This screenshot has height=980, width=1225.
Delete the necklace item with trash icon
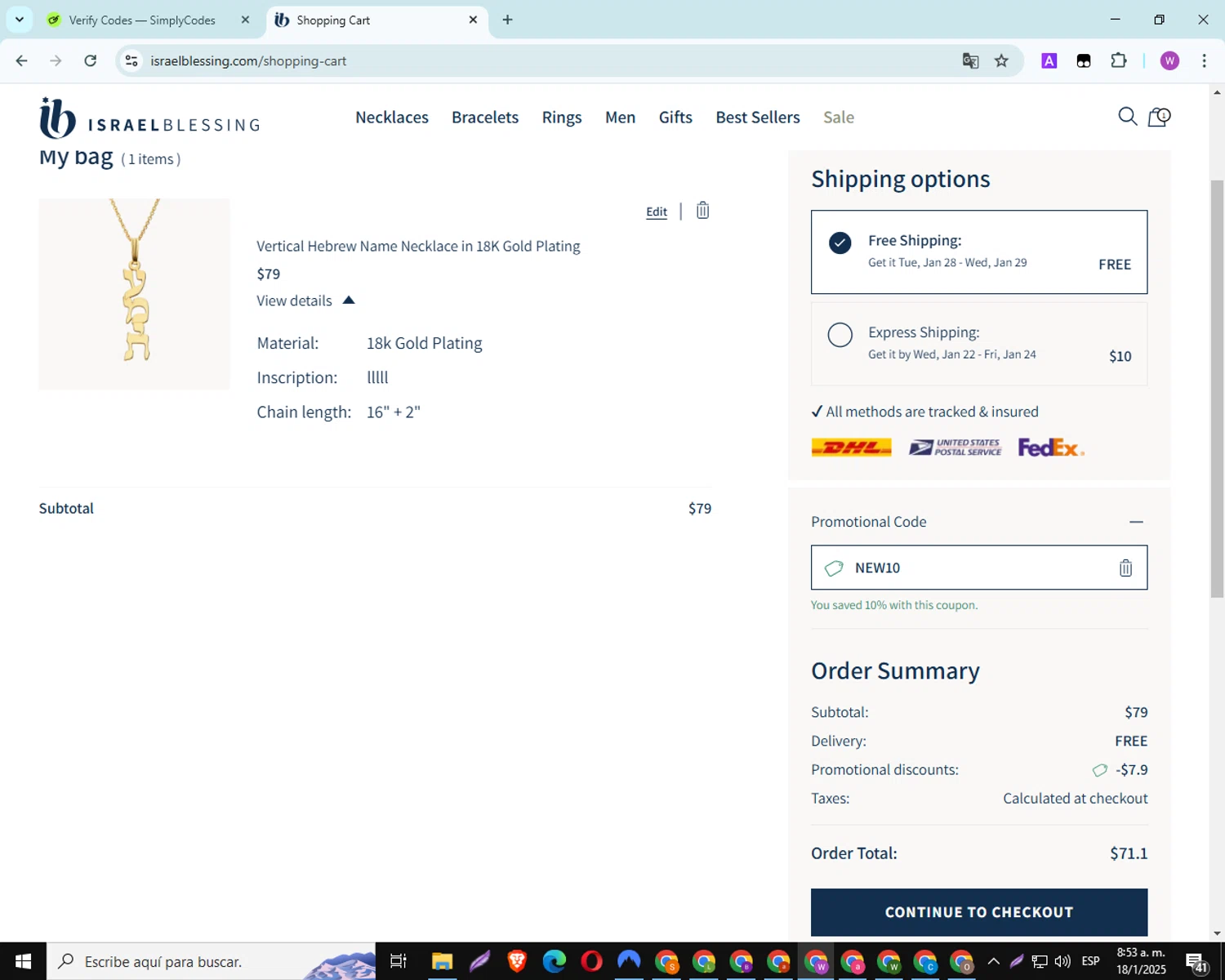pos(702,211)
